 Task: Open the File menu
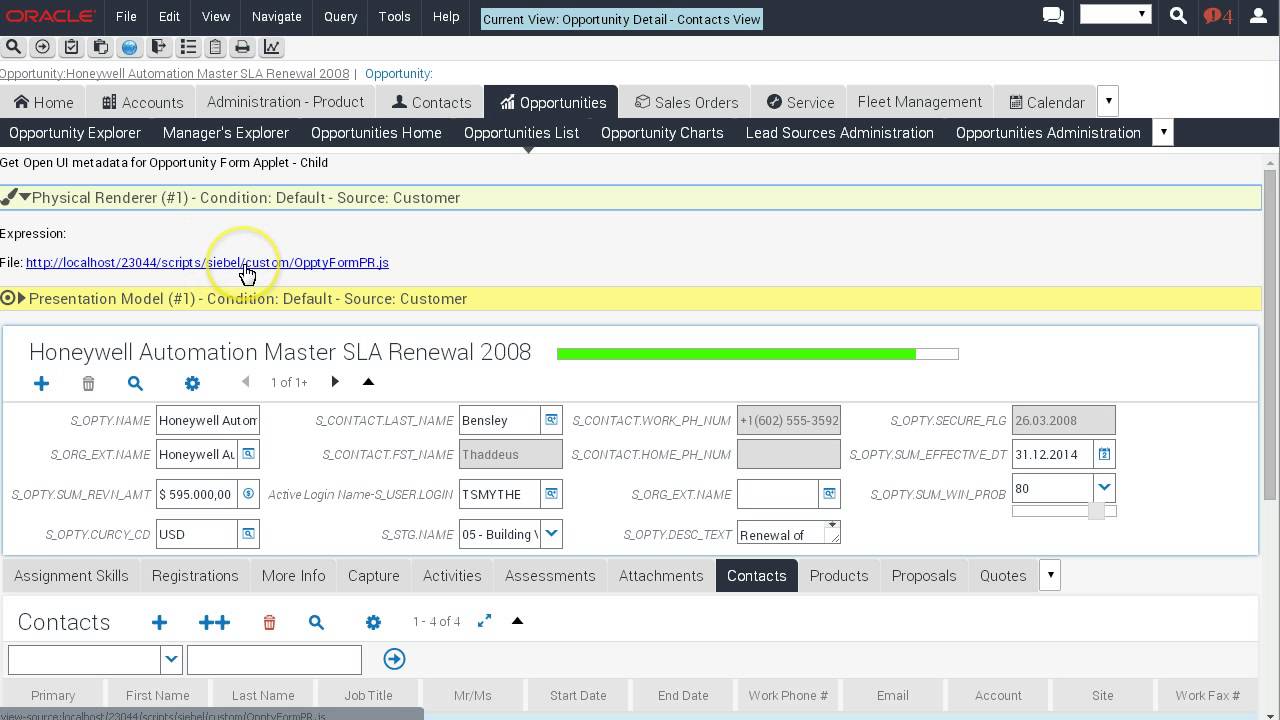pyautogui.click(x=126, y=16)
